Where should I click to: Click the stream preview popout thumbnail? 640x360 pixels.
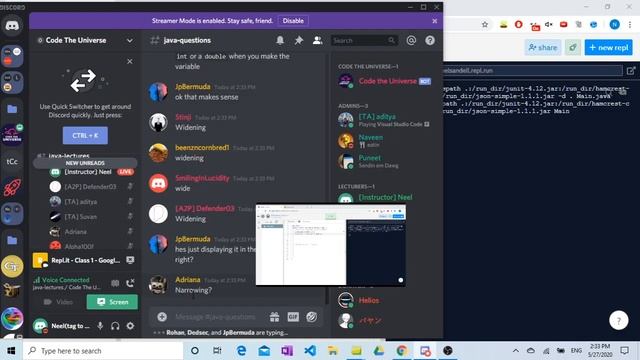tap(331, 245)
